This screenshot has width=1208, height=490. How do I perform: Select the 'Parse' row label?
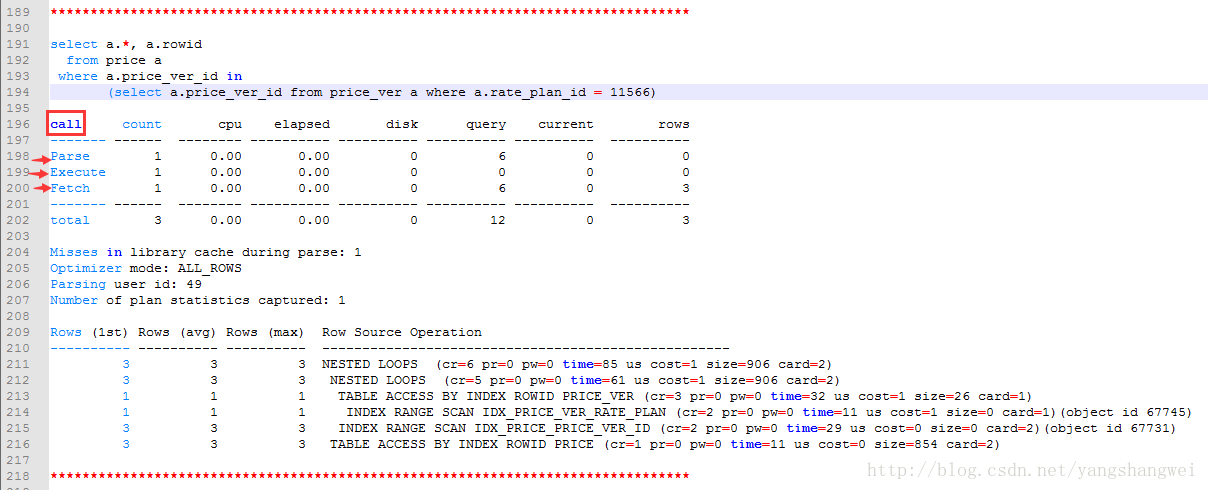pos(70,156)
